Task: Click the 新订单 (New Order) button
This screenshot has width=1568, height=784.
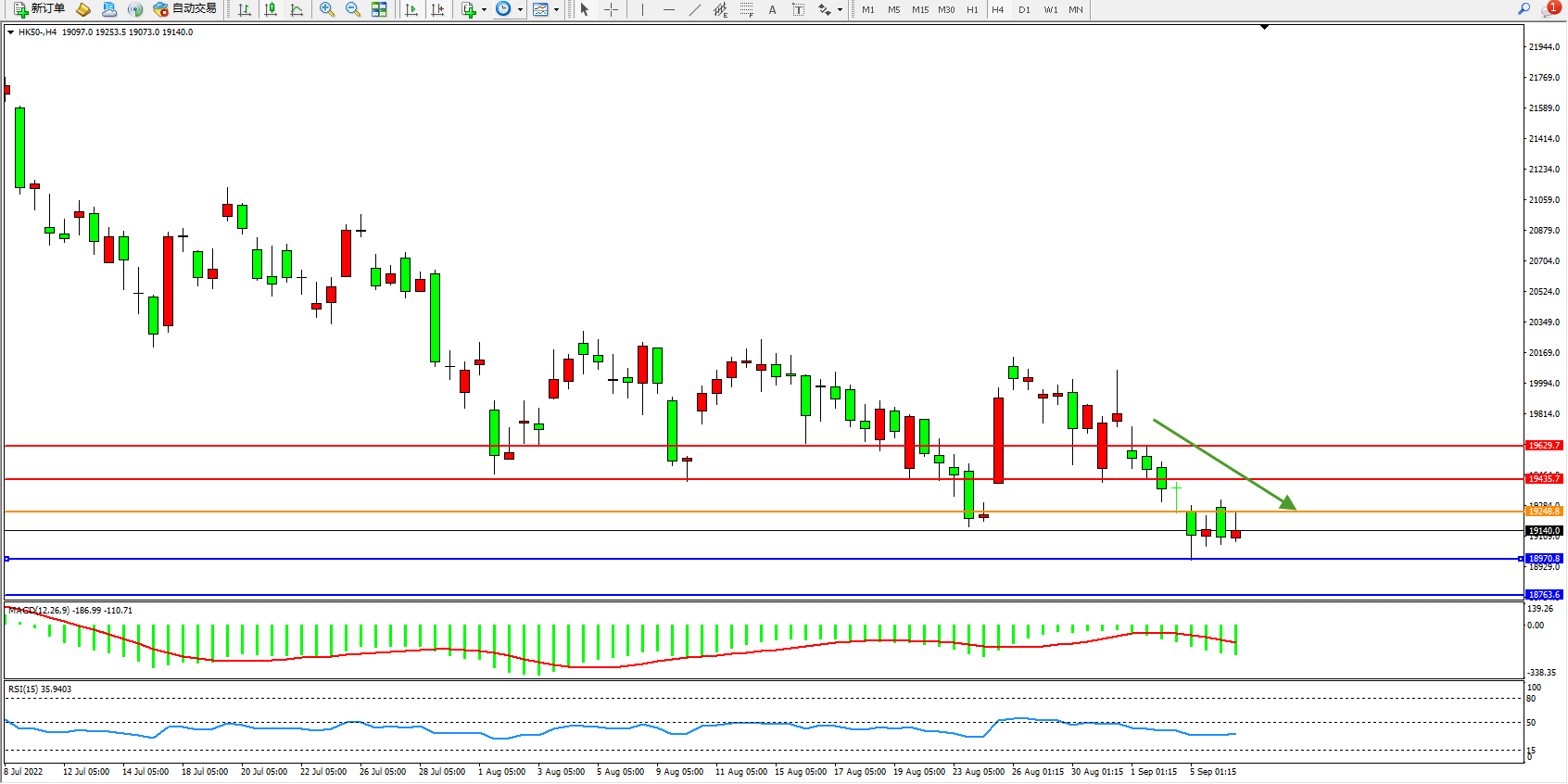Action: 39,9
